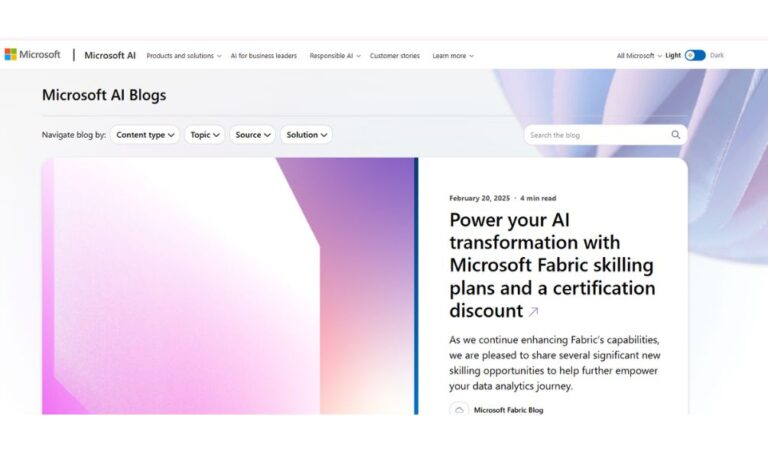
Task: Open the Source filter dropdown
Action: (253, 135)
